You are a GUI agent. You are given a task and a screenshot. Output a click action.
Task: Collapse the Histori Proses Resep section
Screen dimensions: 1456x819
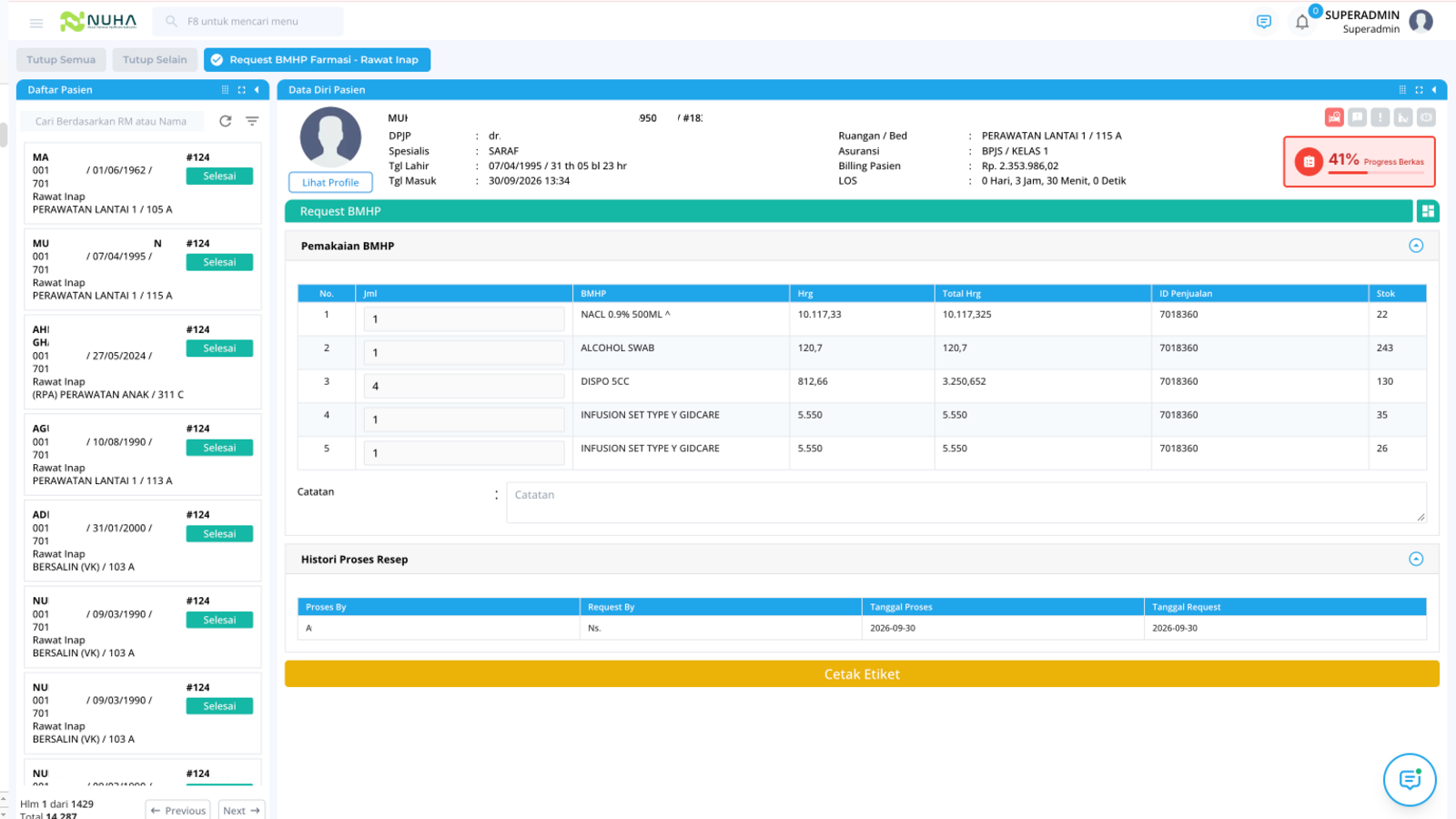tap(1416, 559)
